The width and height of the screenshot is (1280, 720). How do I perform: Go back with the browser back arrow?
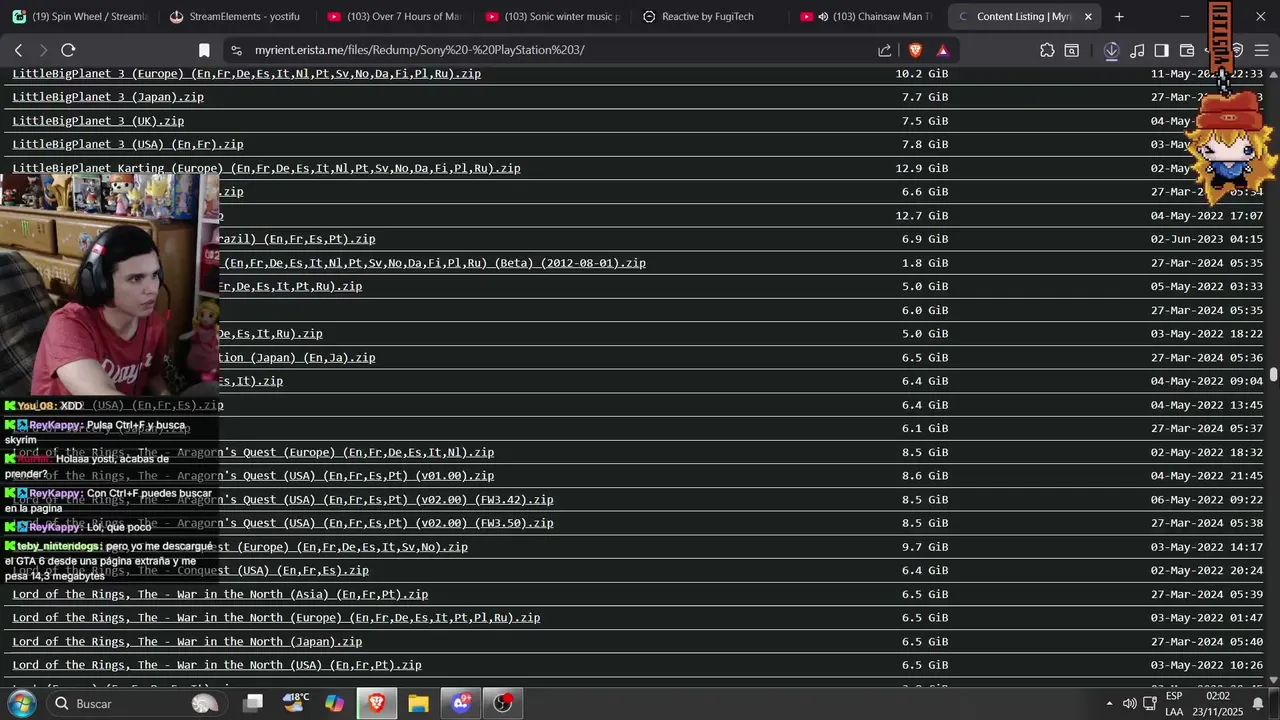point(18,50)
